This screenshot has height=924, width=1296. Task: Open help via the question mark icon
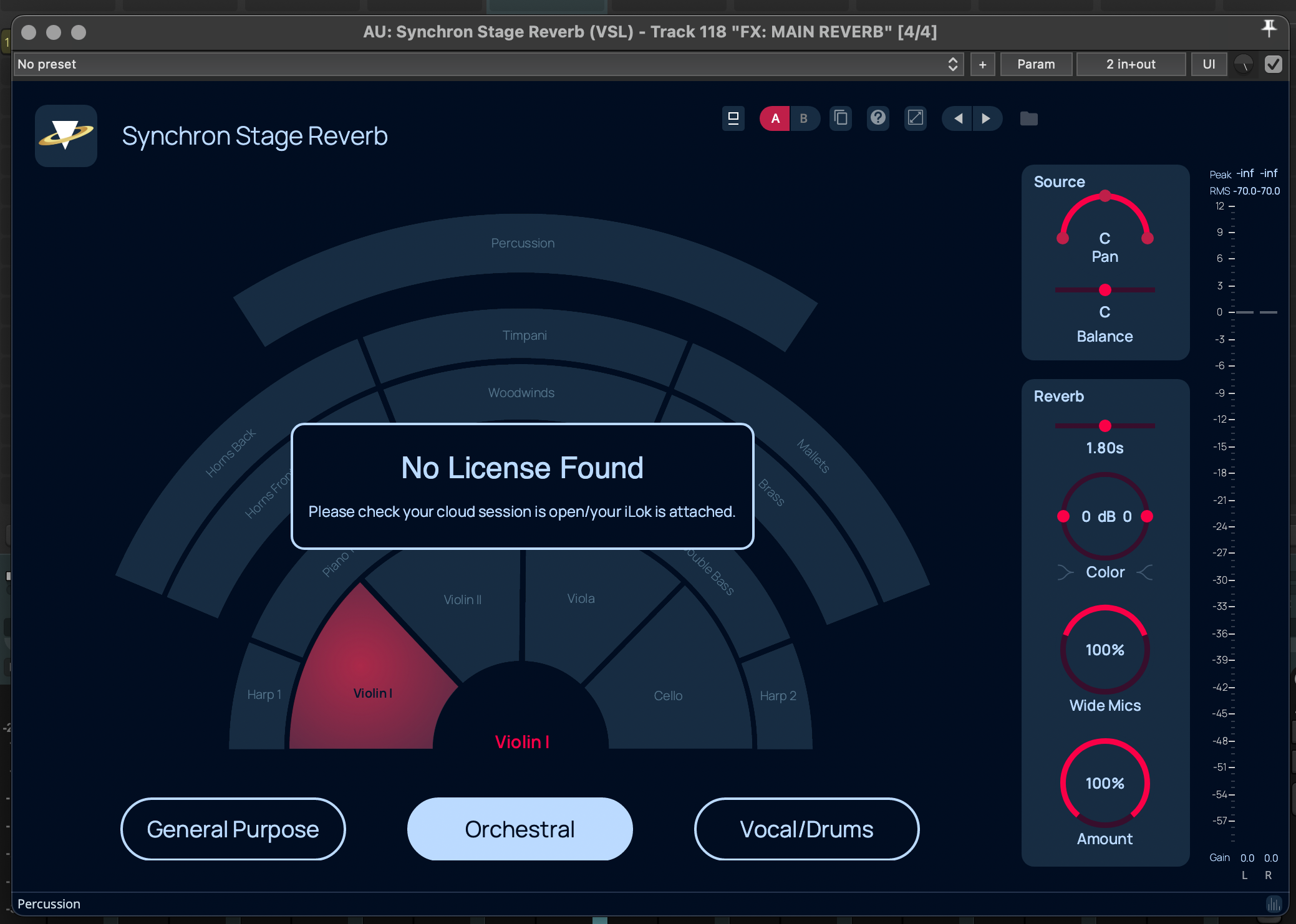878,118
